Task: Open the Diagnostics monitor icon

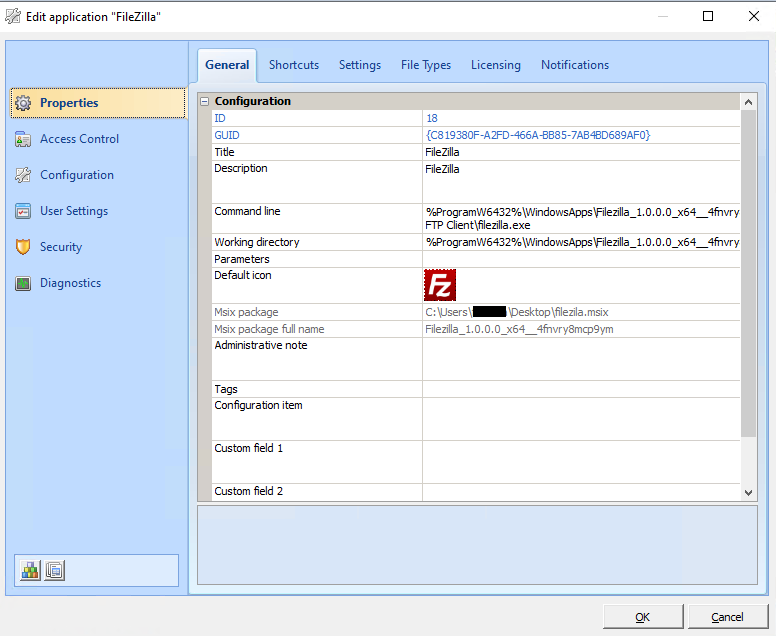Action: pyautogui.click(x=23, y=283)
